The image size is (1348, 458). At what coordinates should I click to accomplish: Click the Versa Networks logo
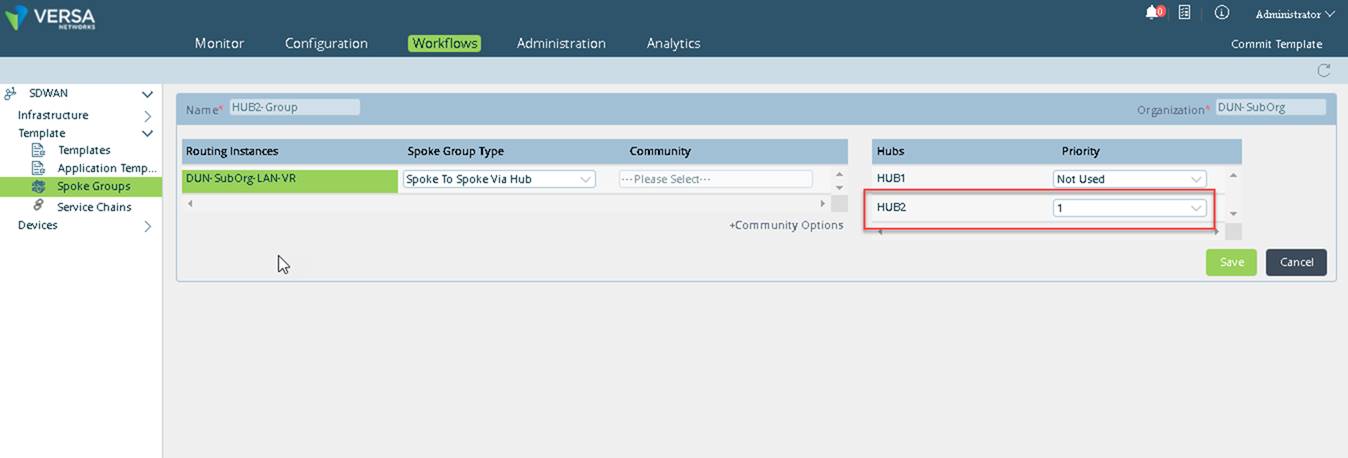[52, 17]
